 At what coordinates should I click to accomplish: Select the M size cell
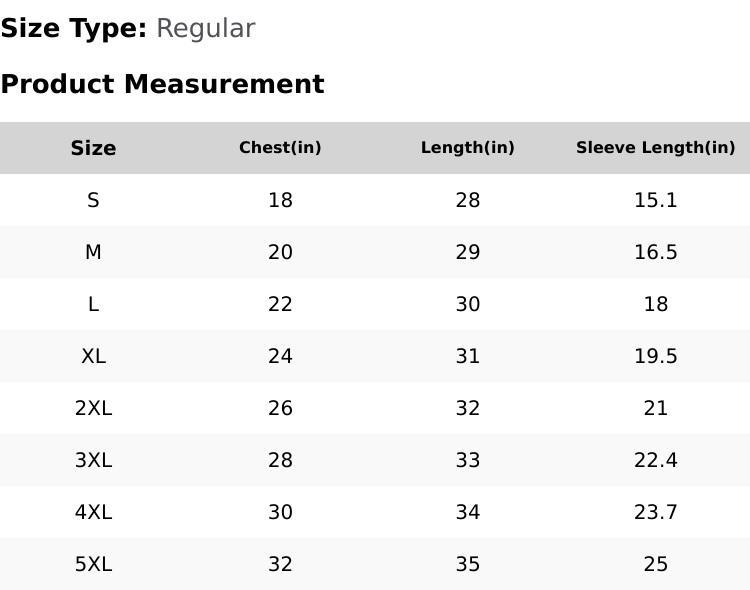click(93, 252)
